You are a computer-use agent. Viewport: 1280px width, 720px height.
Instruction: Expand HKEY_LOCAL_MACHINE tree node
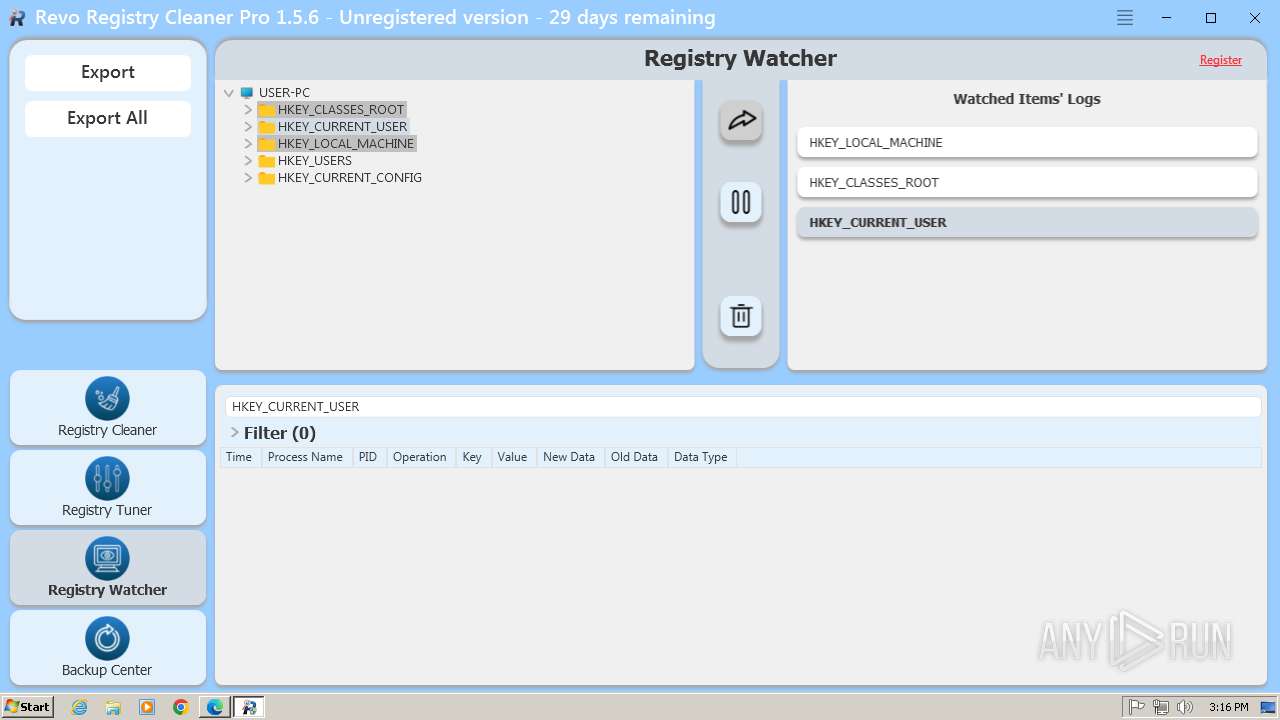click(248, 144)
